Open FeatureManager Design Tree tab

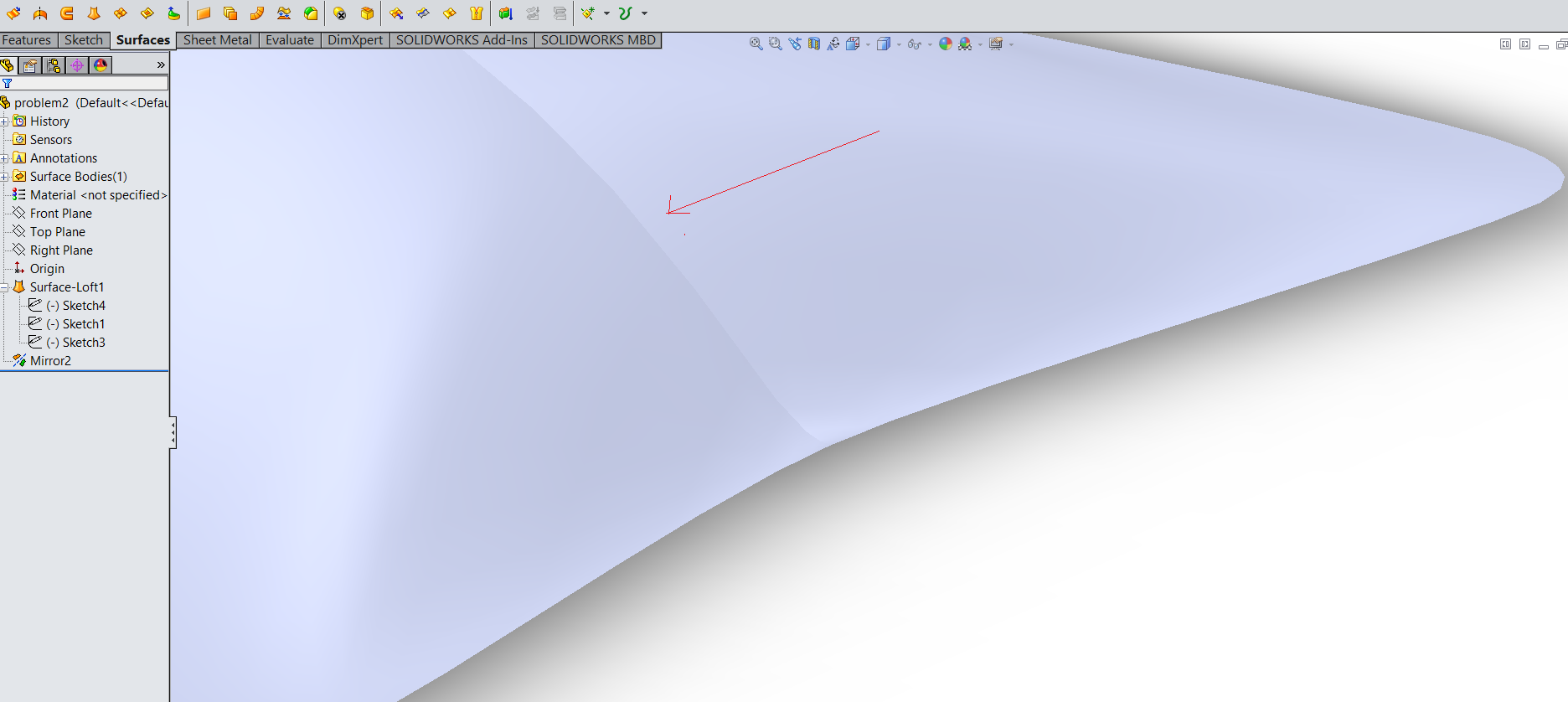pos(8,65)
